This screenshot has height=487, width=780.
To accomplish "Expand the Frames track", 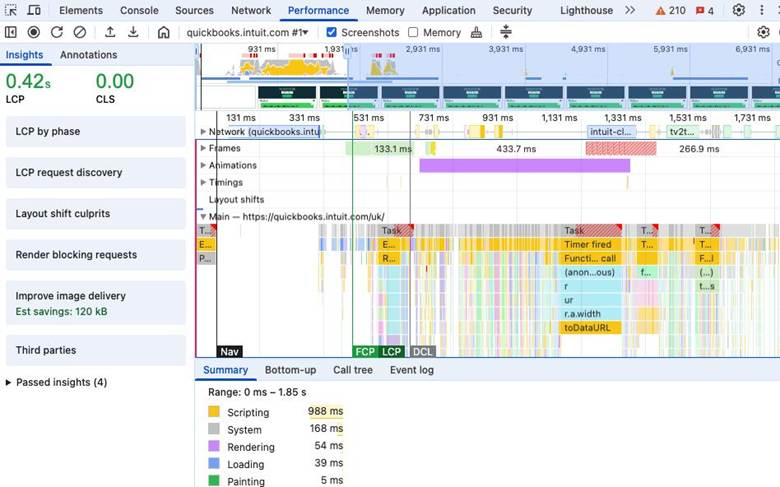I will click(203, 148).
